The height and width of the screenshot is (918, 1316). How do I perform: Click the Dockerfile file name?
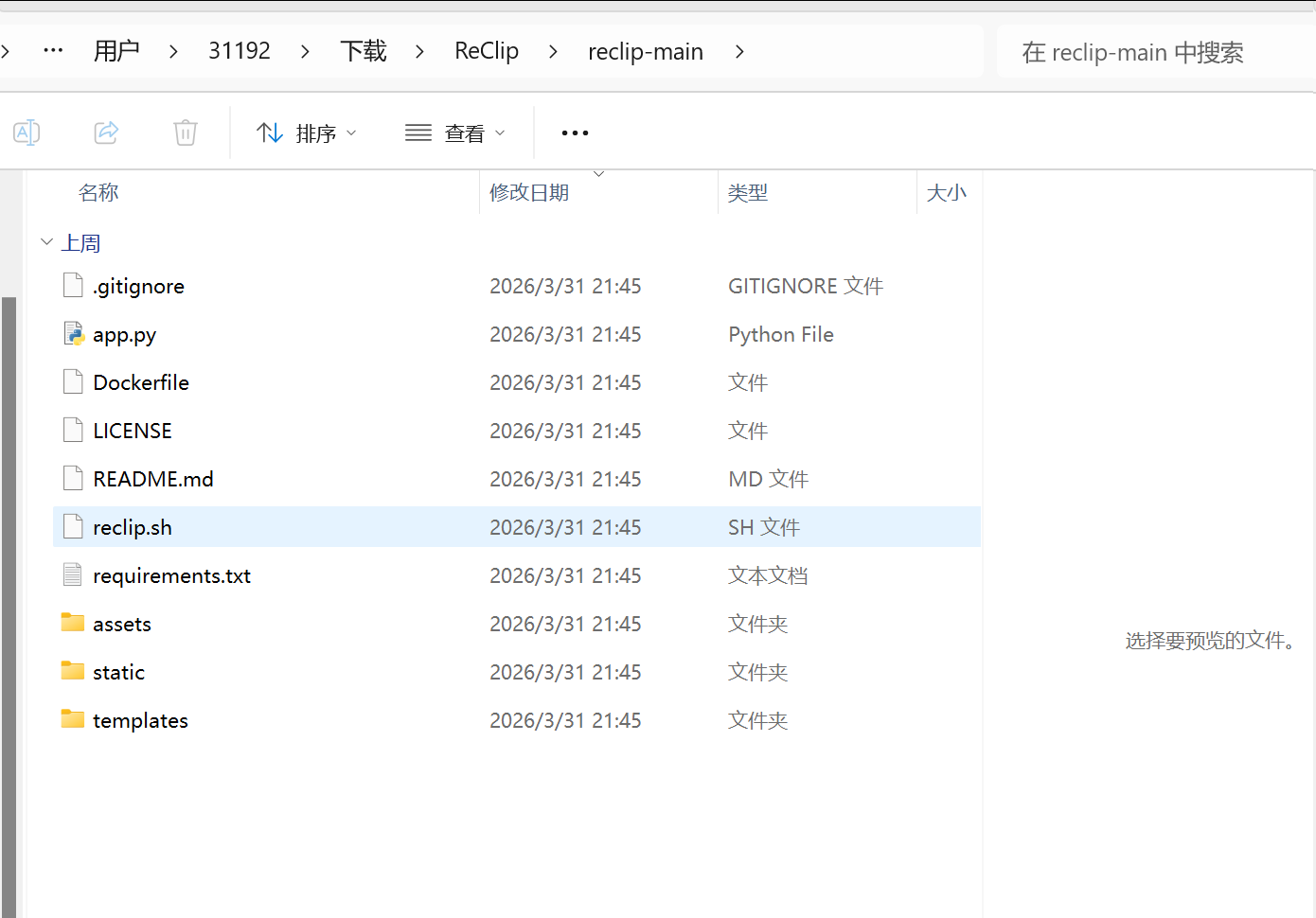141,382
